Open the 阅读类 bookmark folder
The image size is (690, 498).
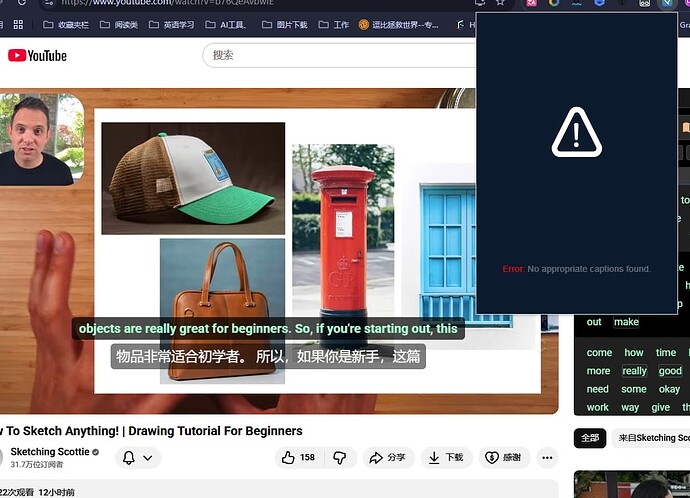(119, 25)
